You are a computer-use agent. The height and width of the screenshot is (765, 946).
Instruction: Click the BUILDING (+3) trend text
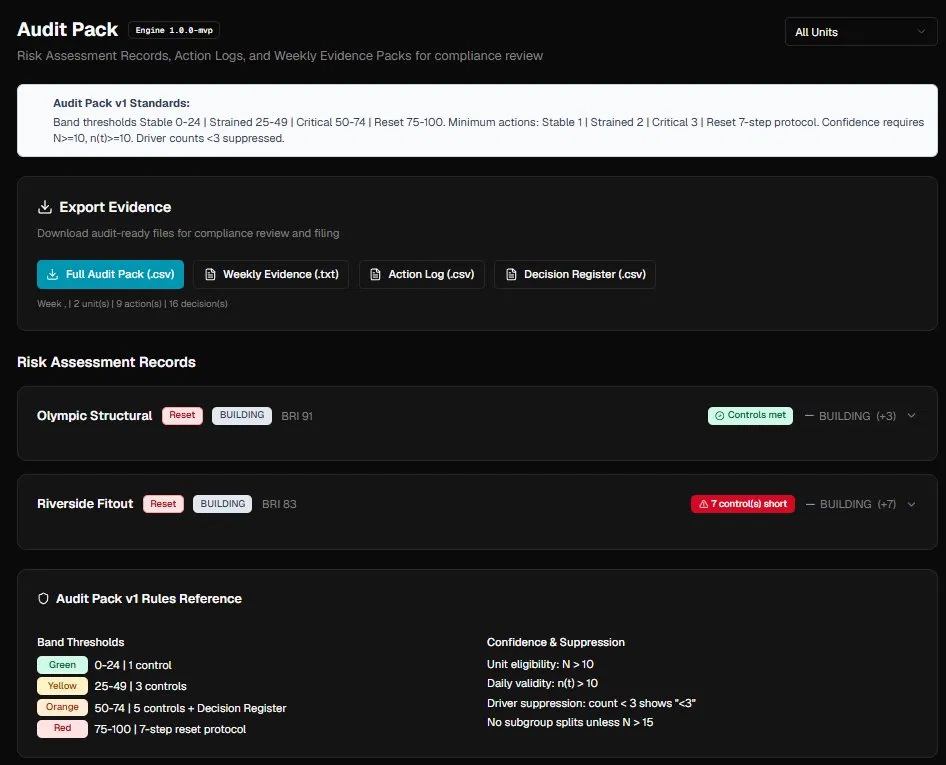(857, 416)
